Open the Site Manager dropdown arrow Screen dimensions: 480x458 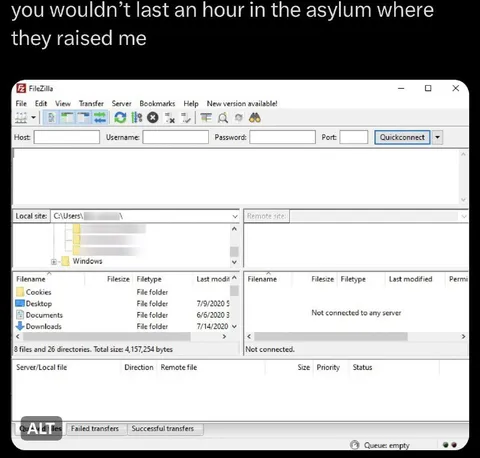[33, 118]
